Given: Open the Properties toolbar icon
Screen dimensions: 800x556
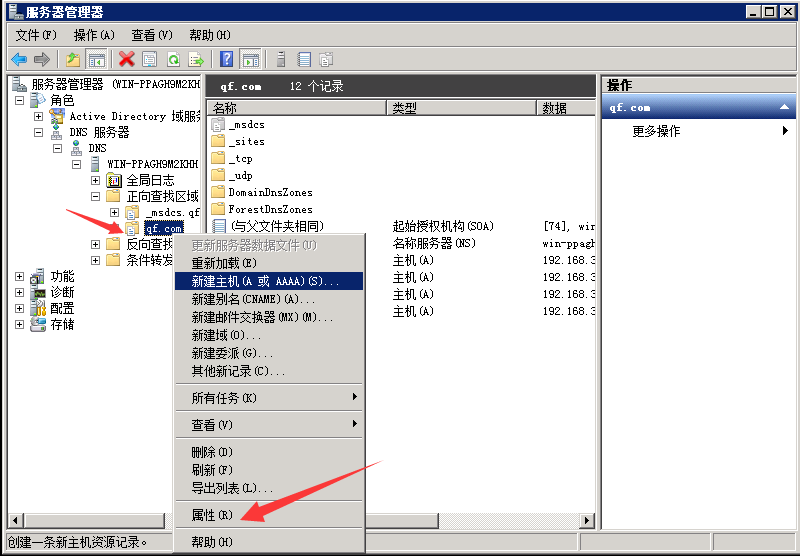Looking at the screenshot, I should point(149,60).
